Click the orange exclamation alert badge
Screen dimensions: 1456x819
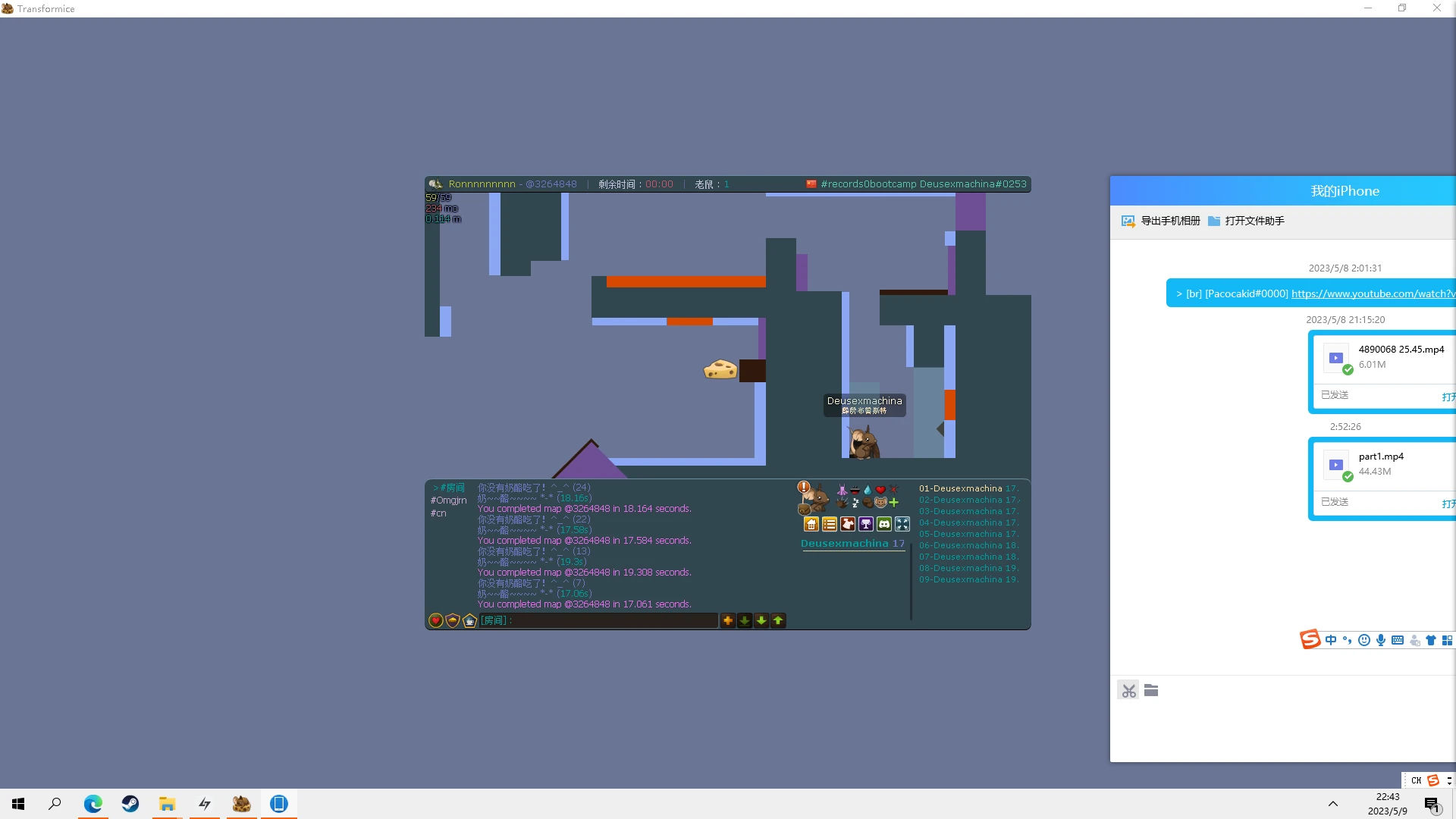tap(804, 487)
